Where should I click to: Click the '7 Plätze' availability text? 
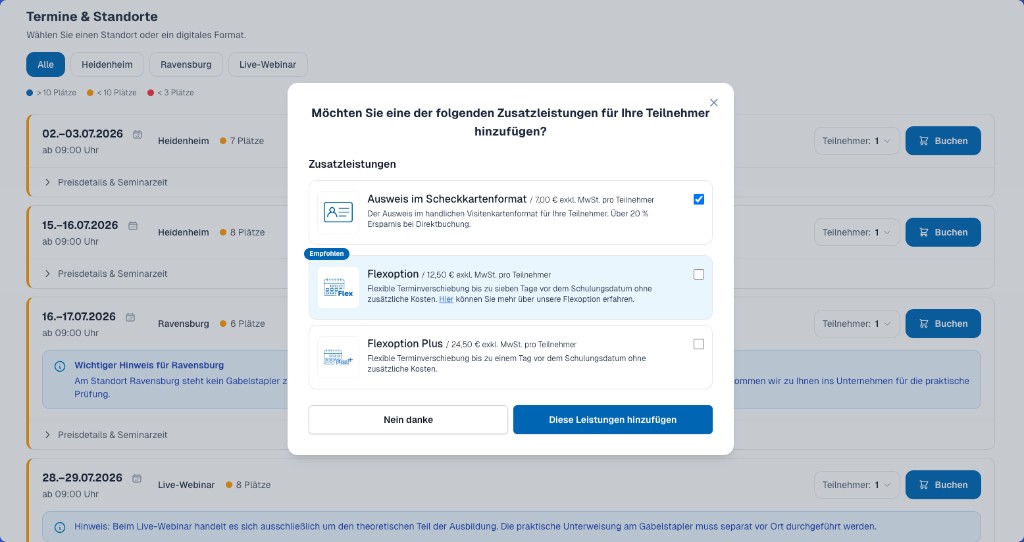(x=247, y=140)
